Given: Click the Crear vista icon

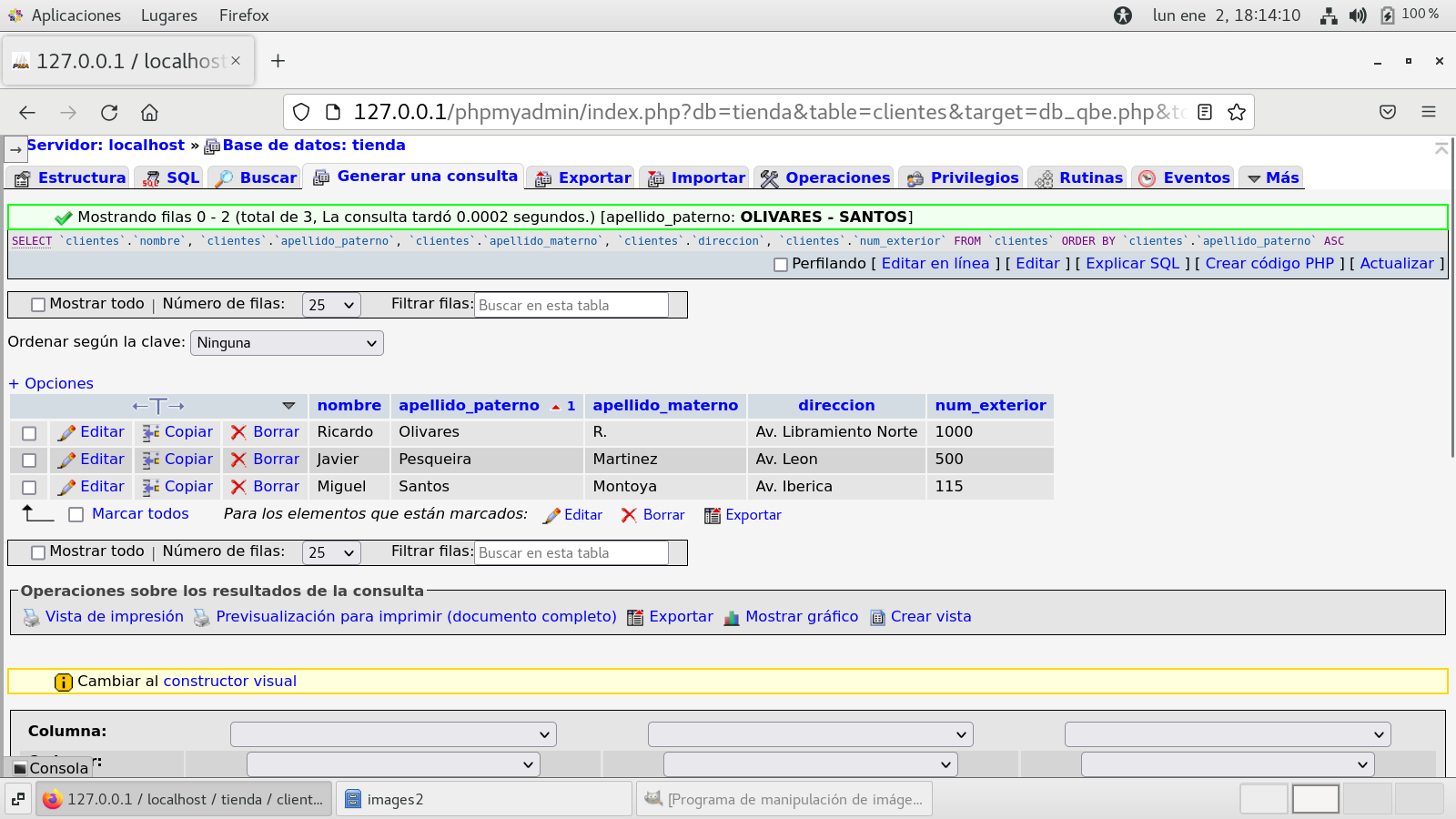Looking at the screenshot, I should coord(877,618).
